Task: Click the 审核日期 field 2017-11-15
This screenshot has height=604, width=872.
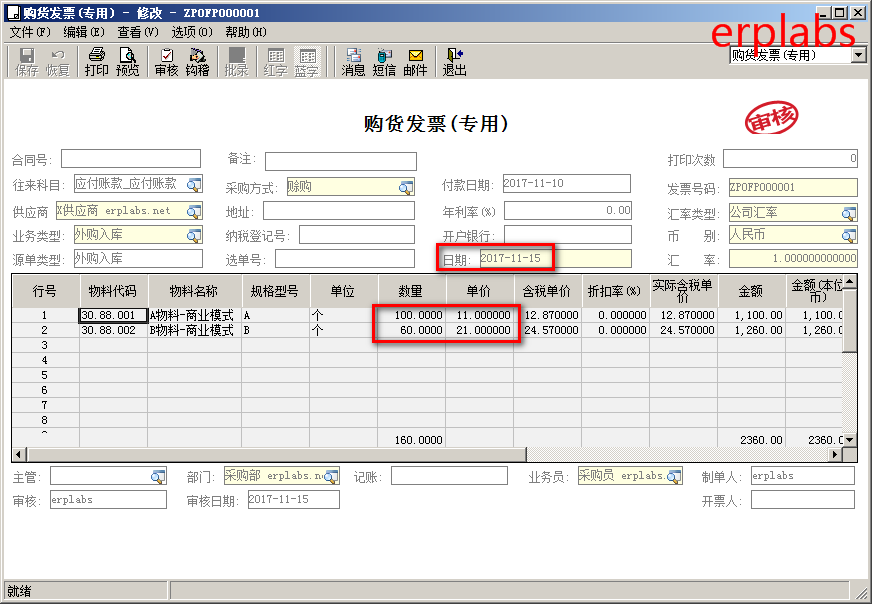Action: 294,499
